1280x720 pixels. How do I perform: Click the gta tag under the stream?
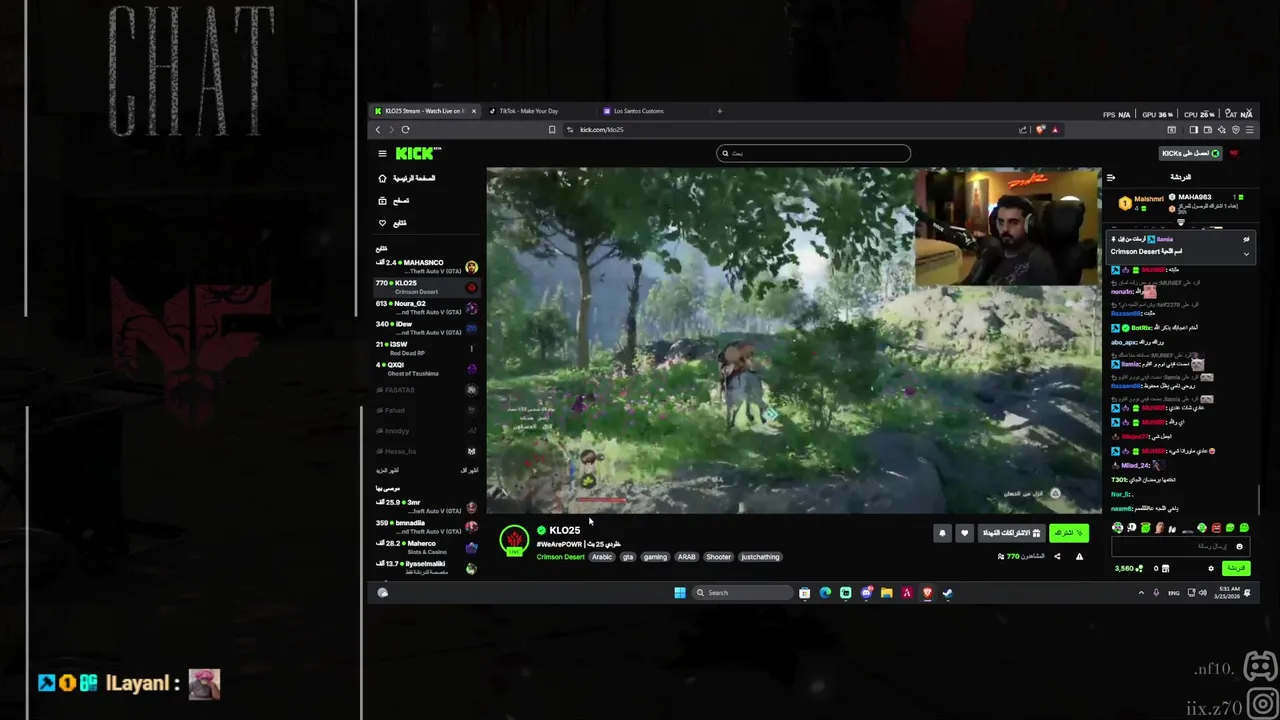(x=628, y=557)
